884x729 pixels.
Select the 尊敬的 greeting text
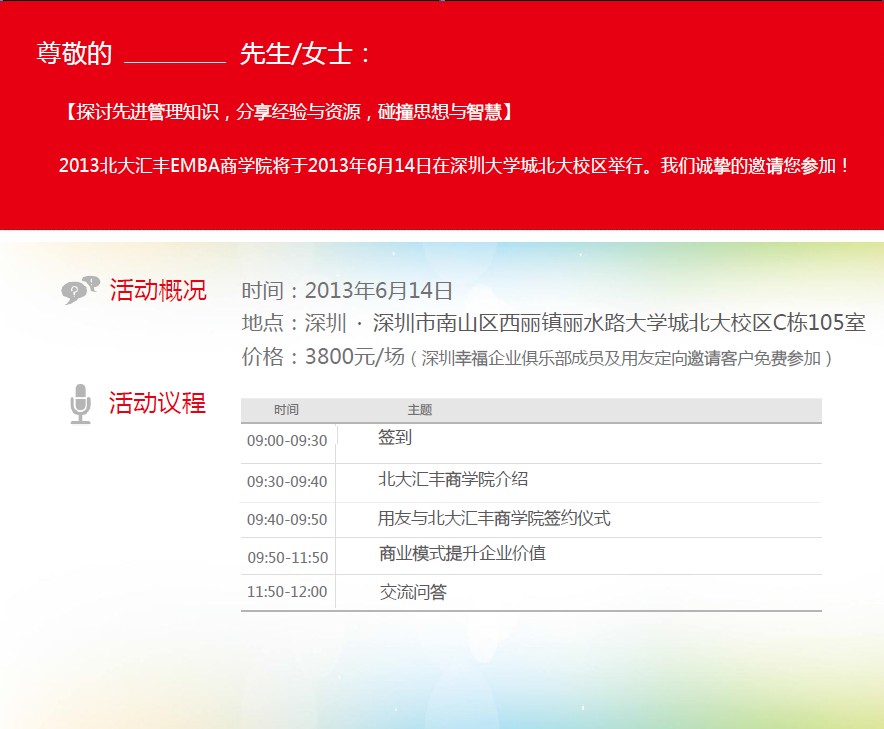point(74,54)
